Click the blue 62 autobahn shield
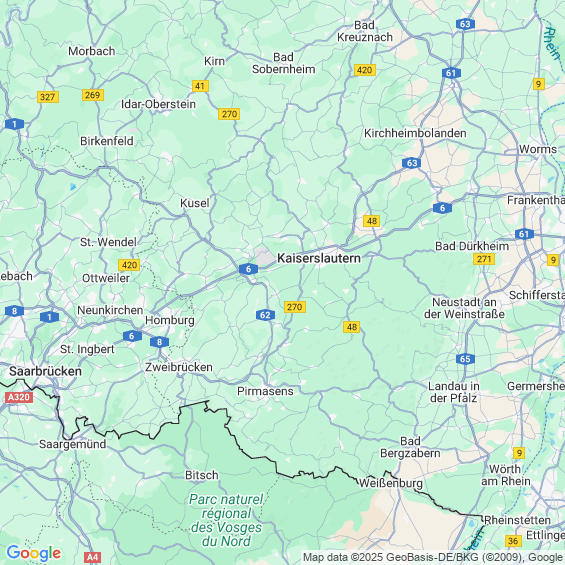Screen dimensions: 565x565 (265, 315)
